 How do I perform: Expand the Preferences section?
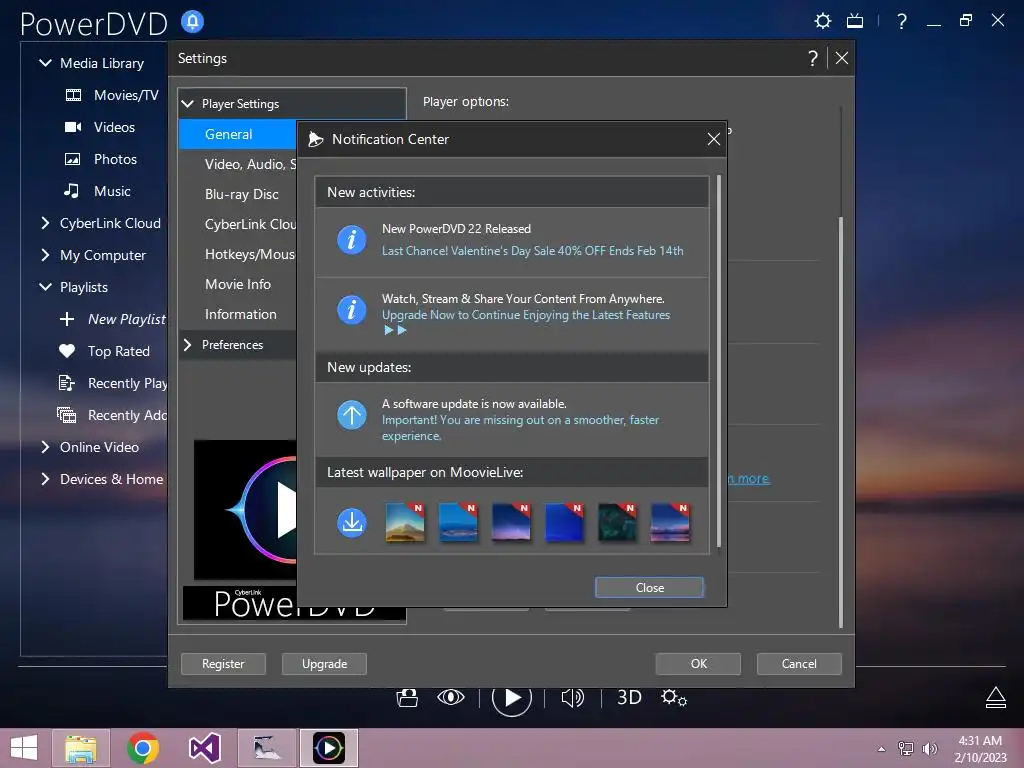point(188,344)
